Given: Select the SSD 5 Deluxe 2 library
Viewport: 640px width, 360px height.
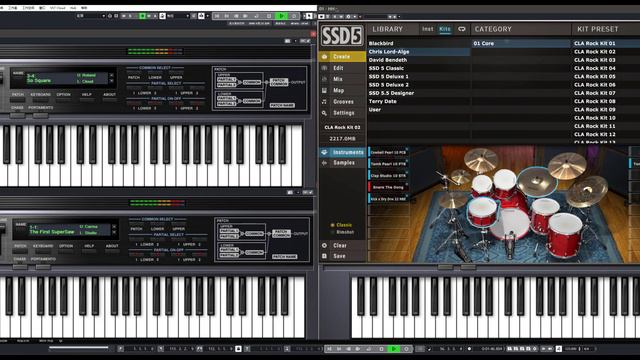Looking at the screenshot, I should click(419, 85).
